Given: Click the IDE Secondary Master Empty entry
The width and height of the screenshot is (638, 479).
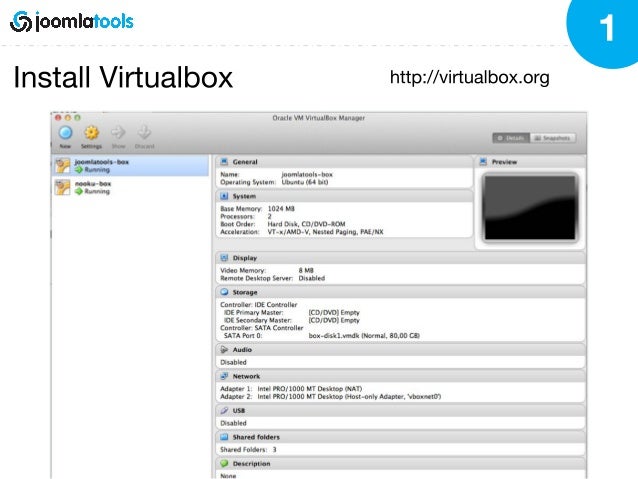Looking at the screenshot, I should pos(334,320).
